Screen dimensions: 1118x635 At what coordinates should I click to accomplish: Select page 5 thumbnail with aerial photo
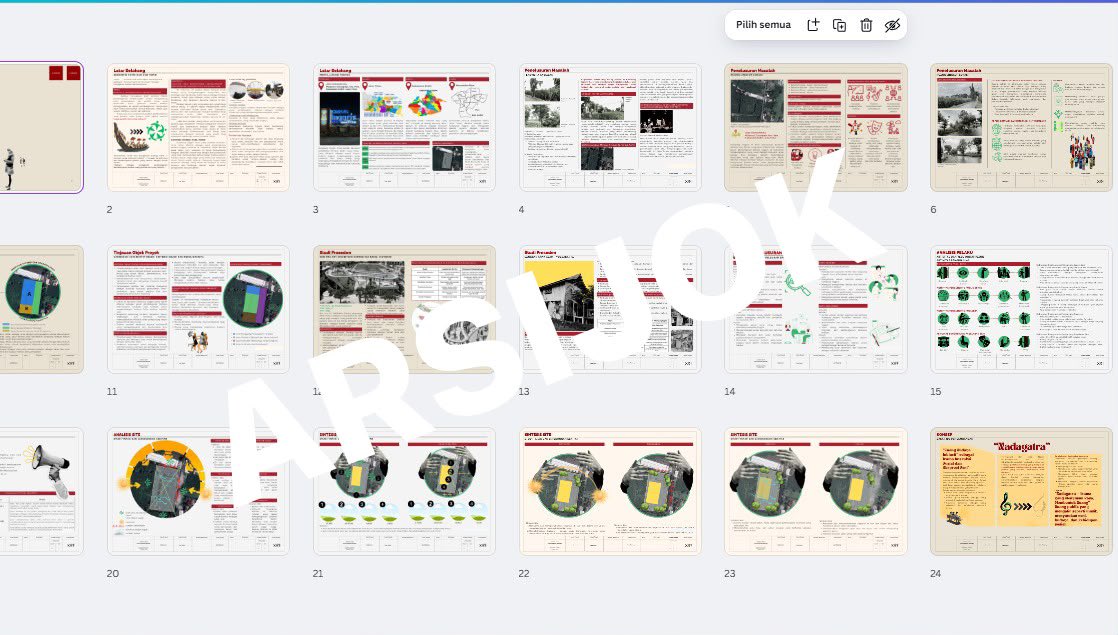tap(816, 128)
